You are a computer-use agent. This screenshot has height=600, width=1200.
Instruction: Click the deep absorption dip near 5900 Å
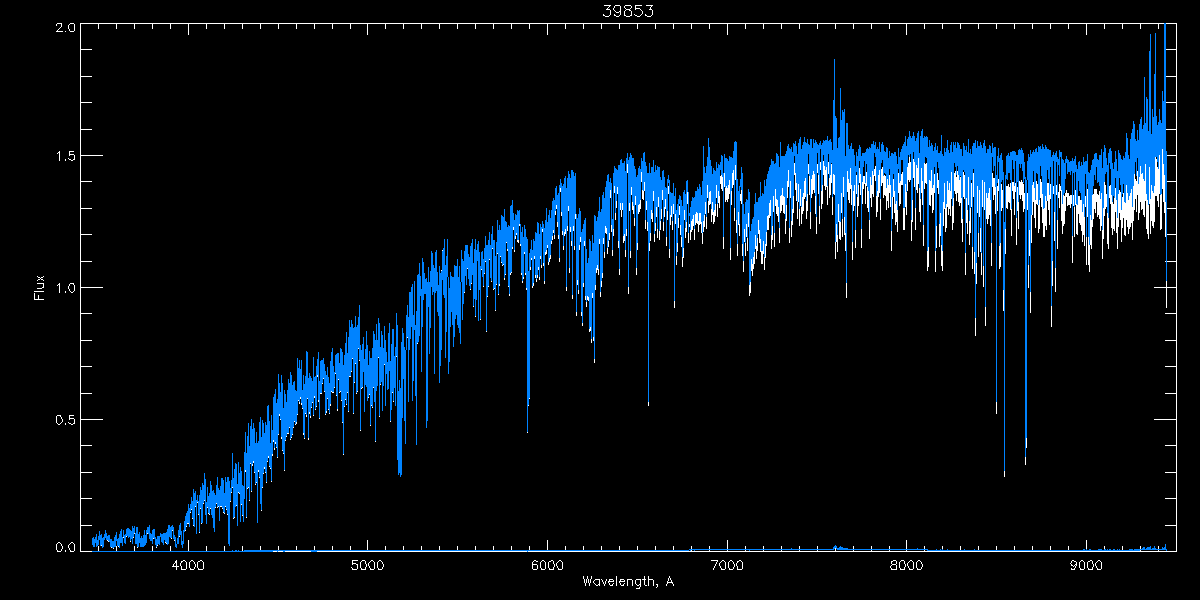point(528,428)
